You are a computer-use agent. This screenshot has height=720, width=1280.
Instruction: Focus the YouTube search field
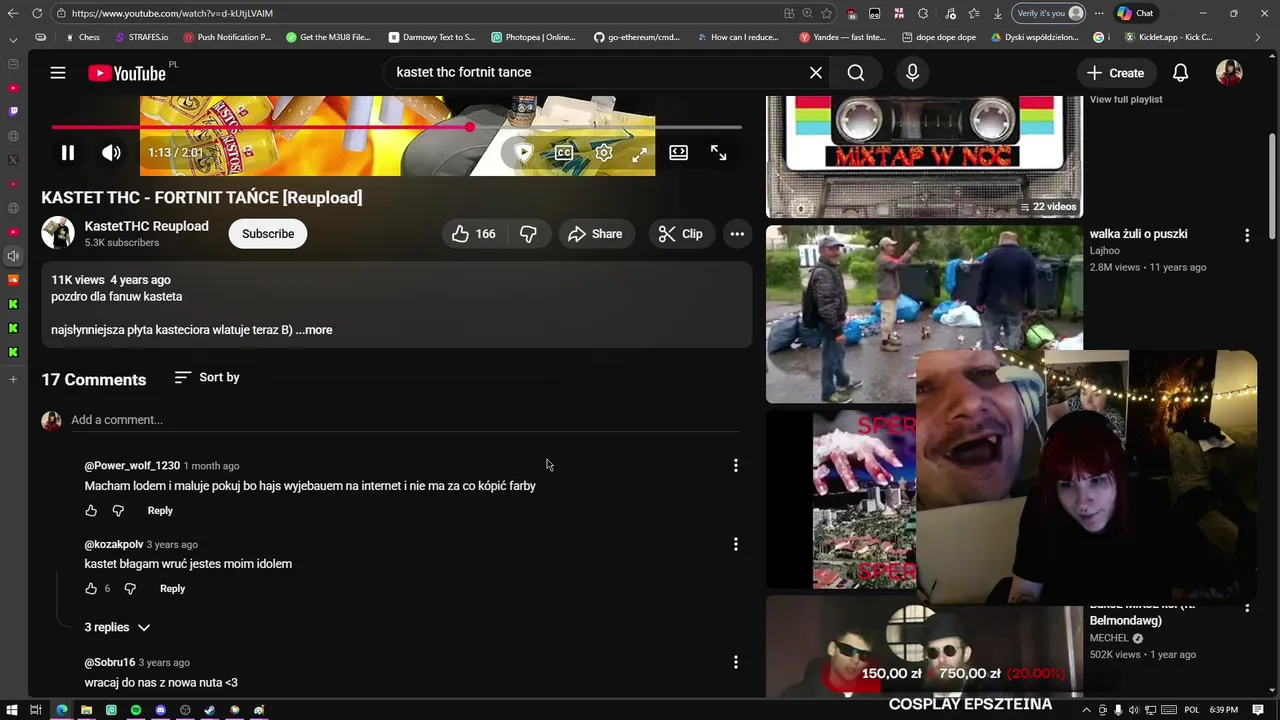point(596,73)
